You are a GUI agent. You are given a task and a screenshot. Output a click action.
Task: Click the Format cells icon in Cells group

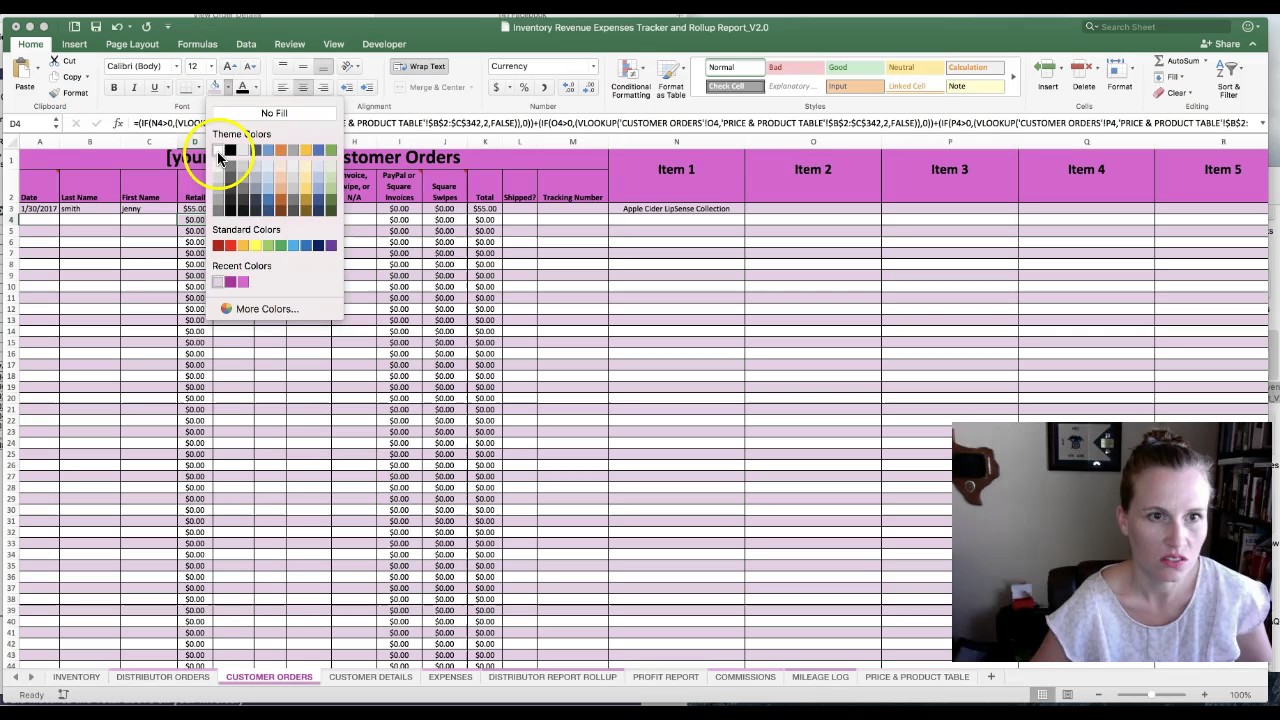point(1119,69)
